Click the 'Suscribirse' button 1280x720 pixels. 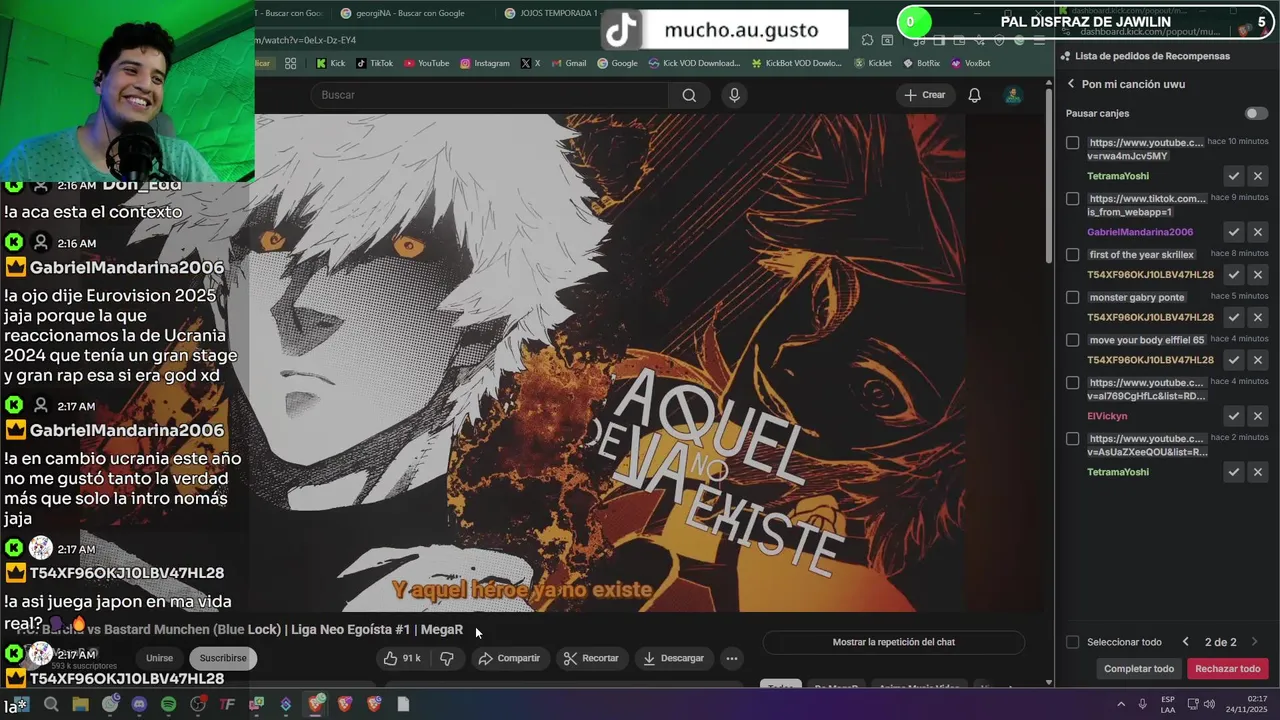223,658
